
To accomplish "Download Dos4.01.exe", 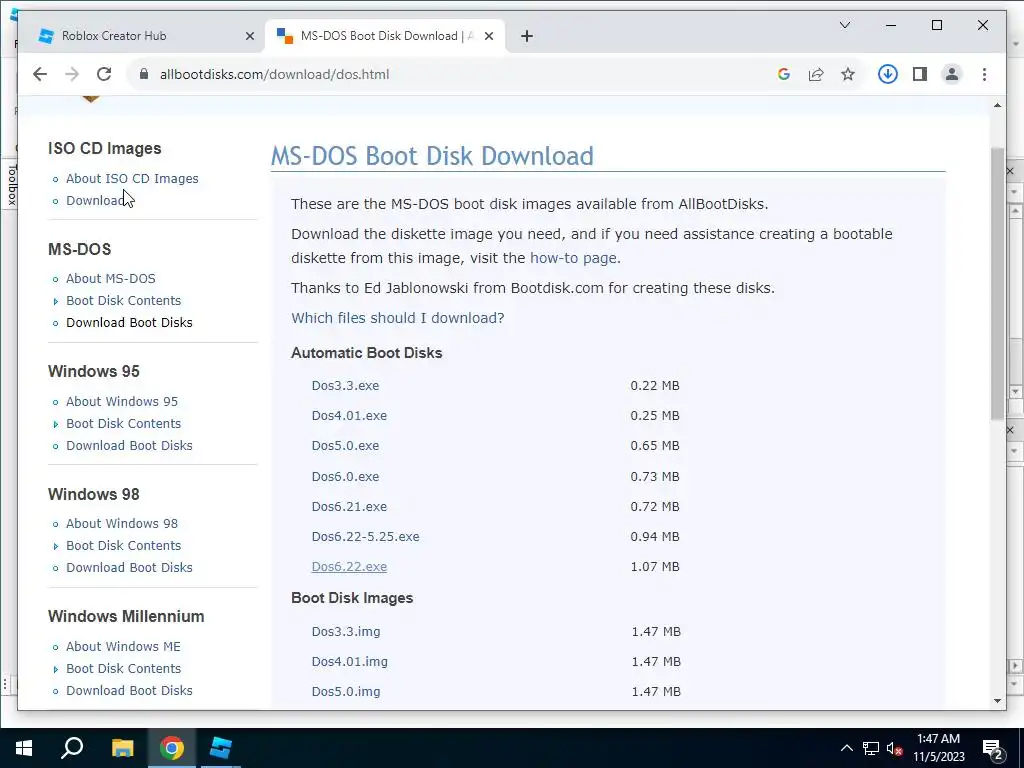I will pyautogui.click(x=349, y=415).
